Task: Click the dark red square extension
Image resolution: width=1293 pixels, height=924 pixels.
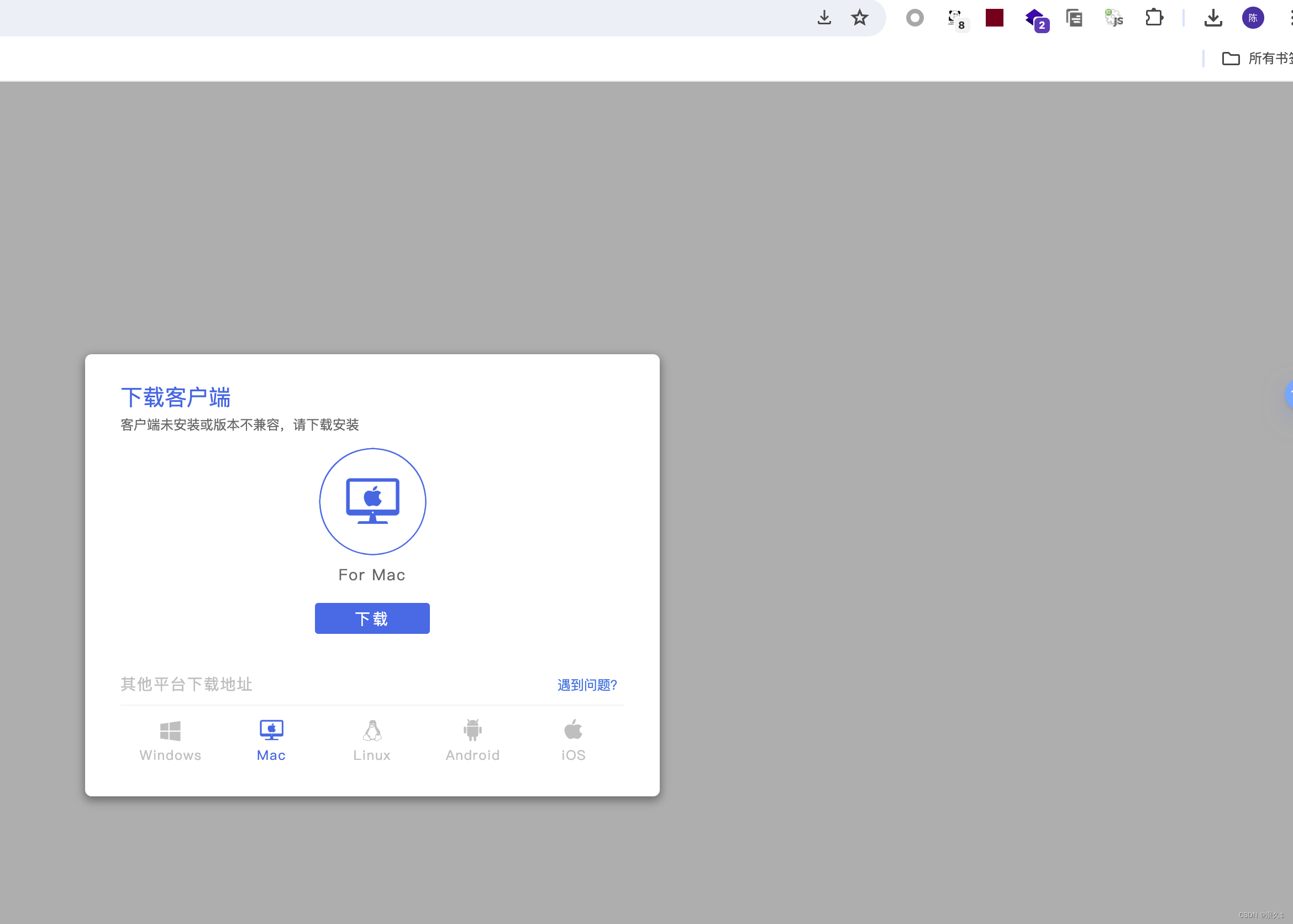Action: pos(995,18)
